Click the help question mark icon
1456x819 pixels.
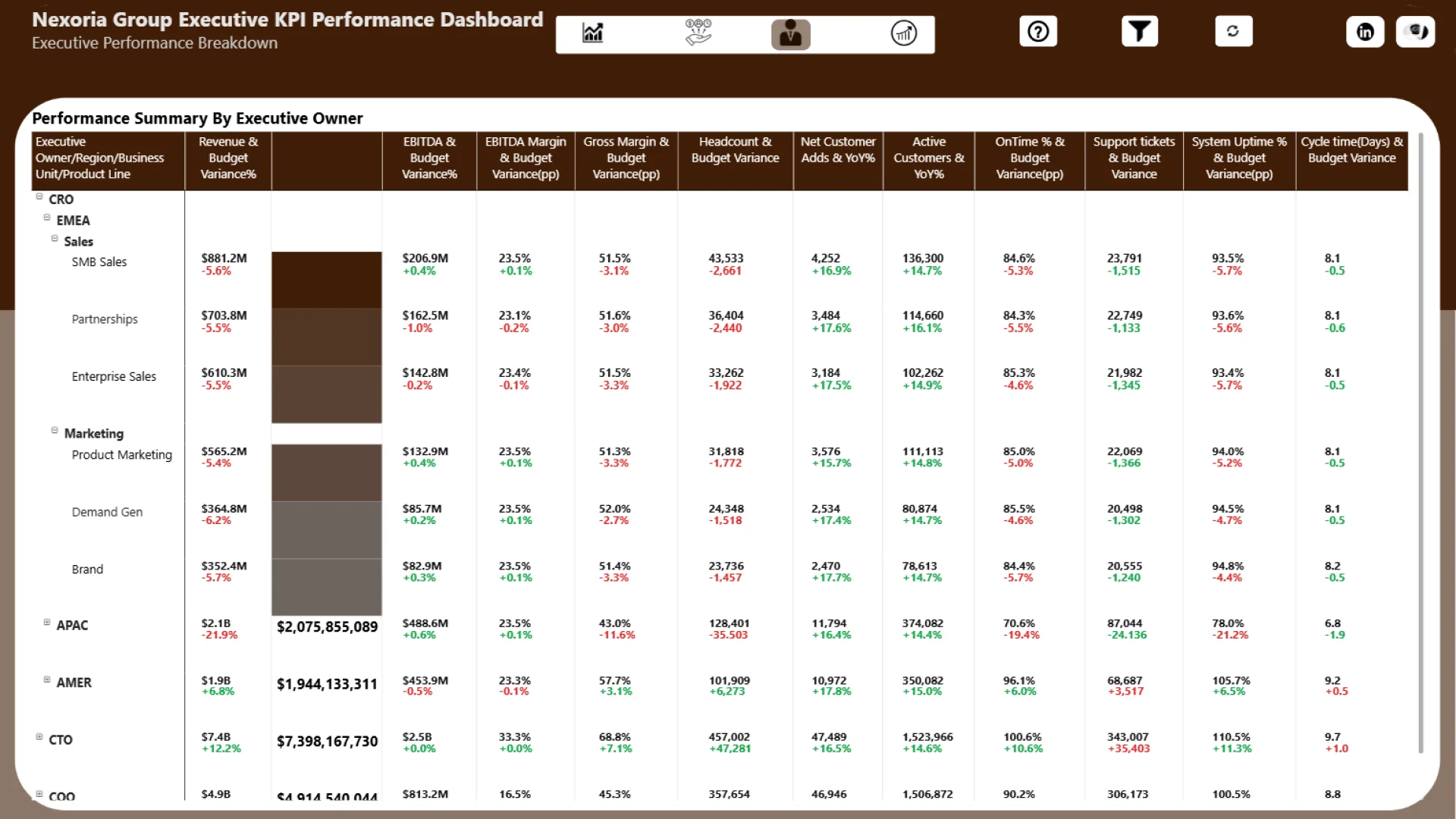pyautogui.click(x=1037, y=32)
